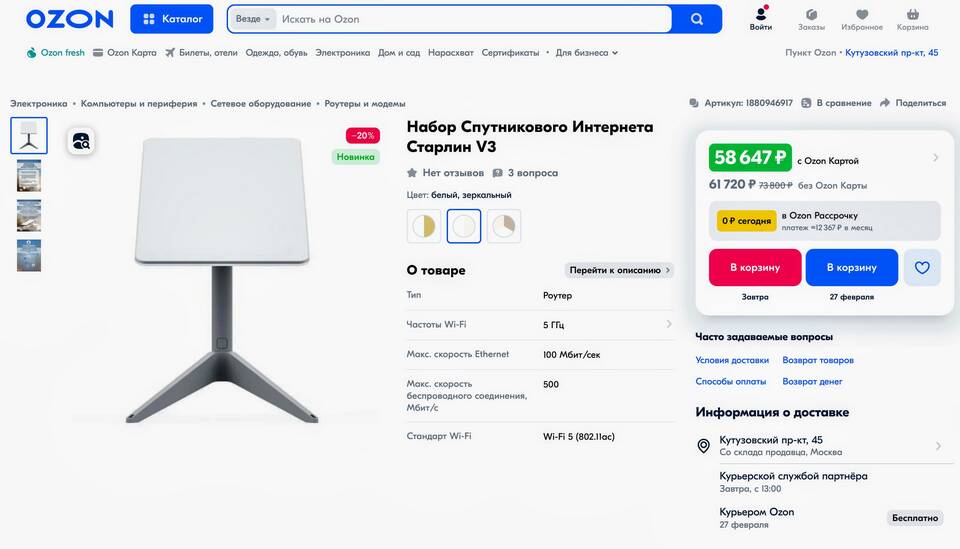Select the second product thumbnail image
960x549 pixels.
click(29, 176)
